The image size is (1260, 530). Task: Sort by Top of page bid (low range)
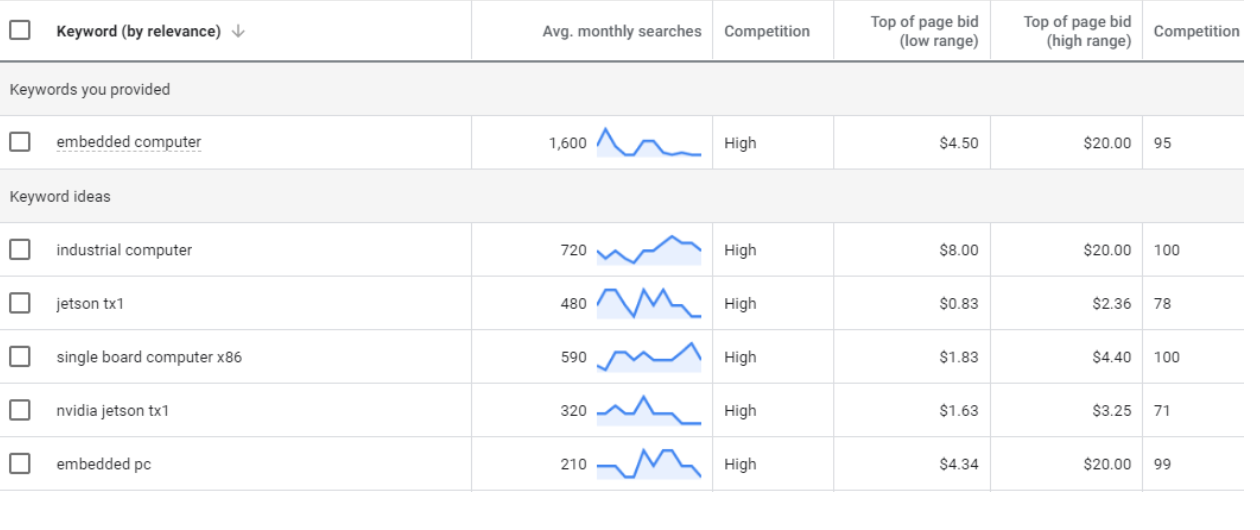[924, 31]
